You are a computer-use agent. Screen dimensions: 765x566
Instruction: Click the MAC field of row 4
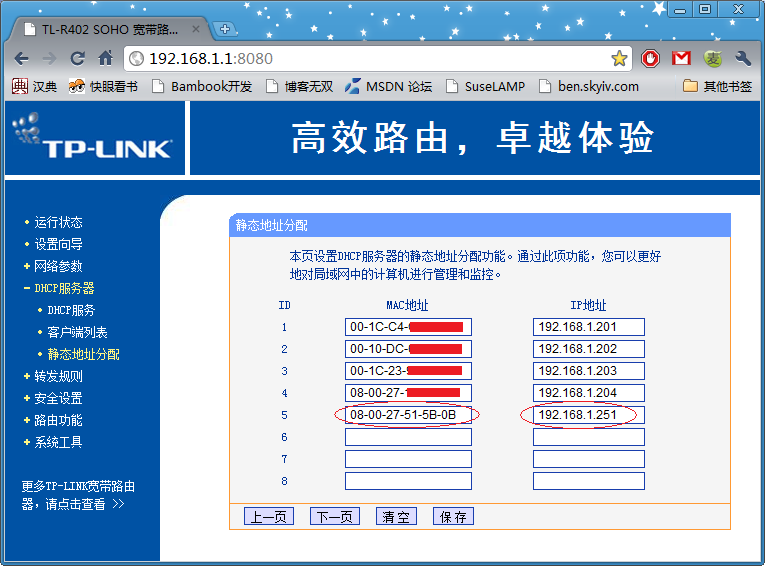(408, 393)
